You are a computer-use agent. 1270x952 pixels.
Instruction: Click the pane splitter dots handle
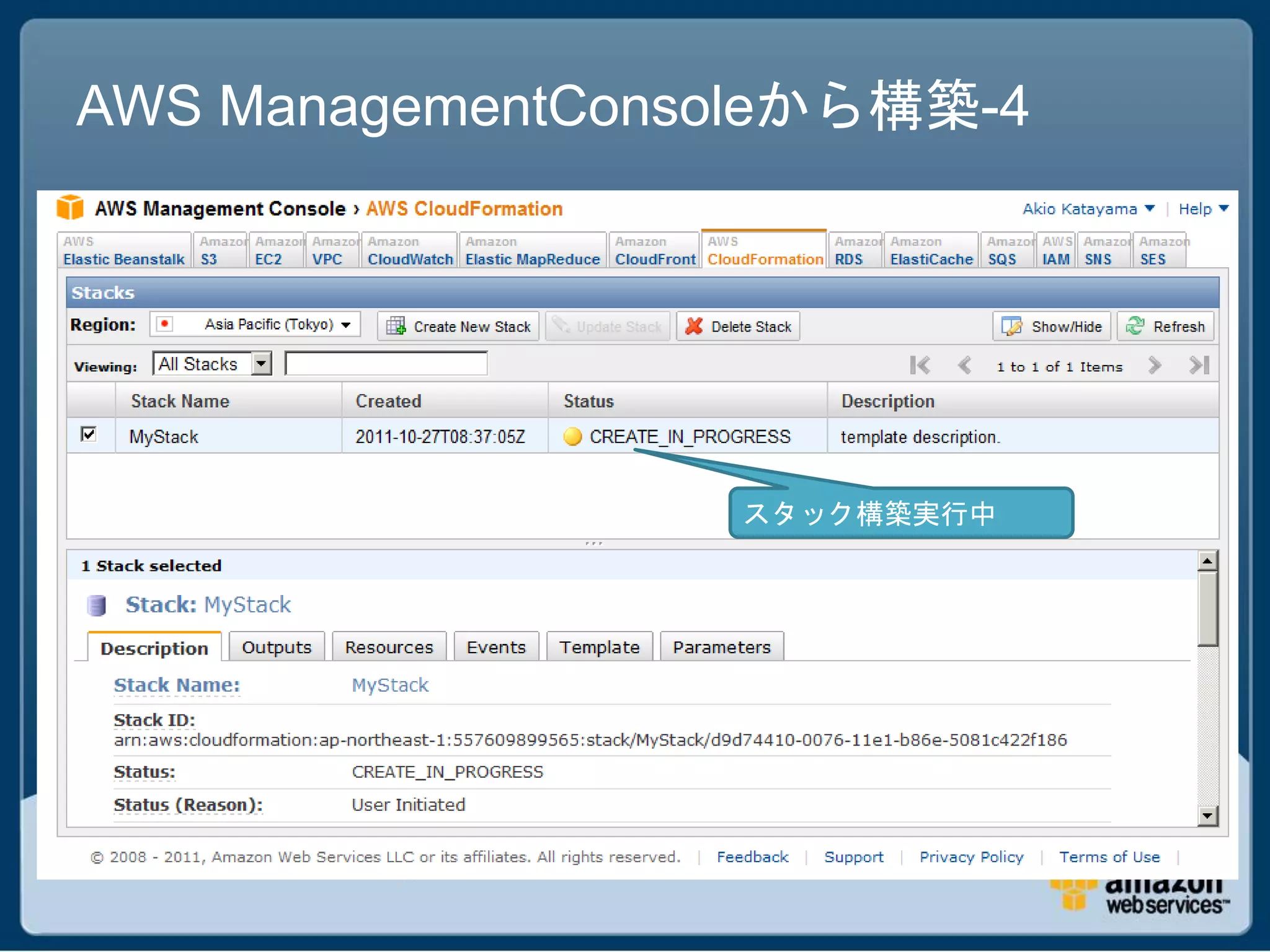point(593,544)
